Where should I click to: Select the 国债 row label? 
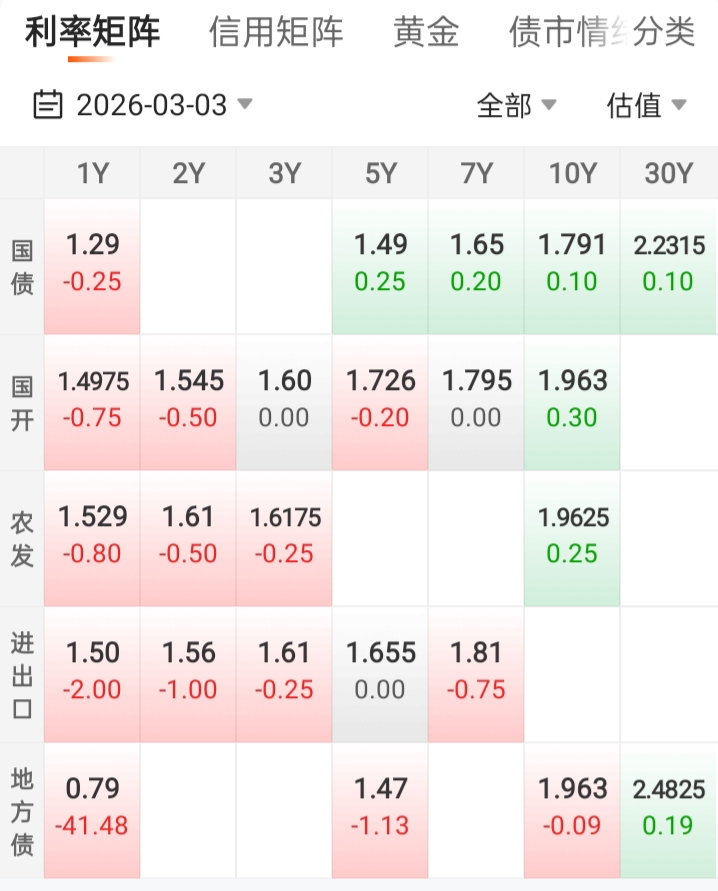22,266
